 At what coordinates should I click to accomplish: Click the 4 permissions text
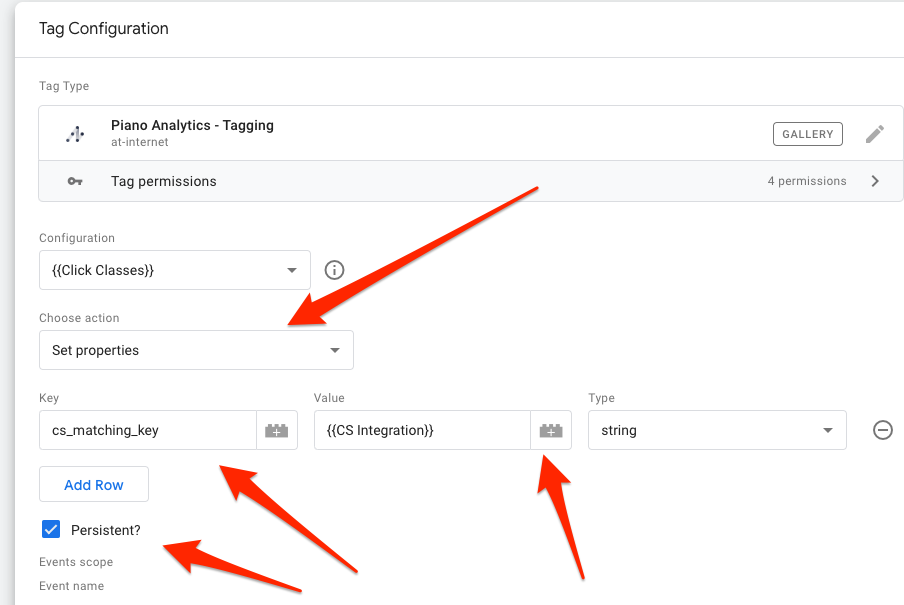point(807,181)
